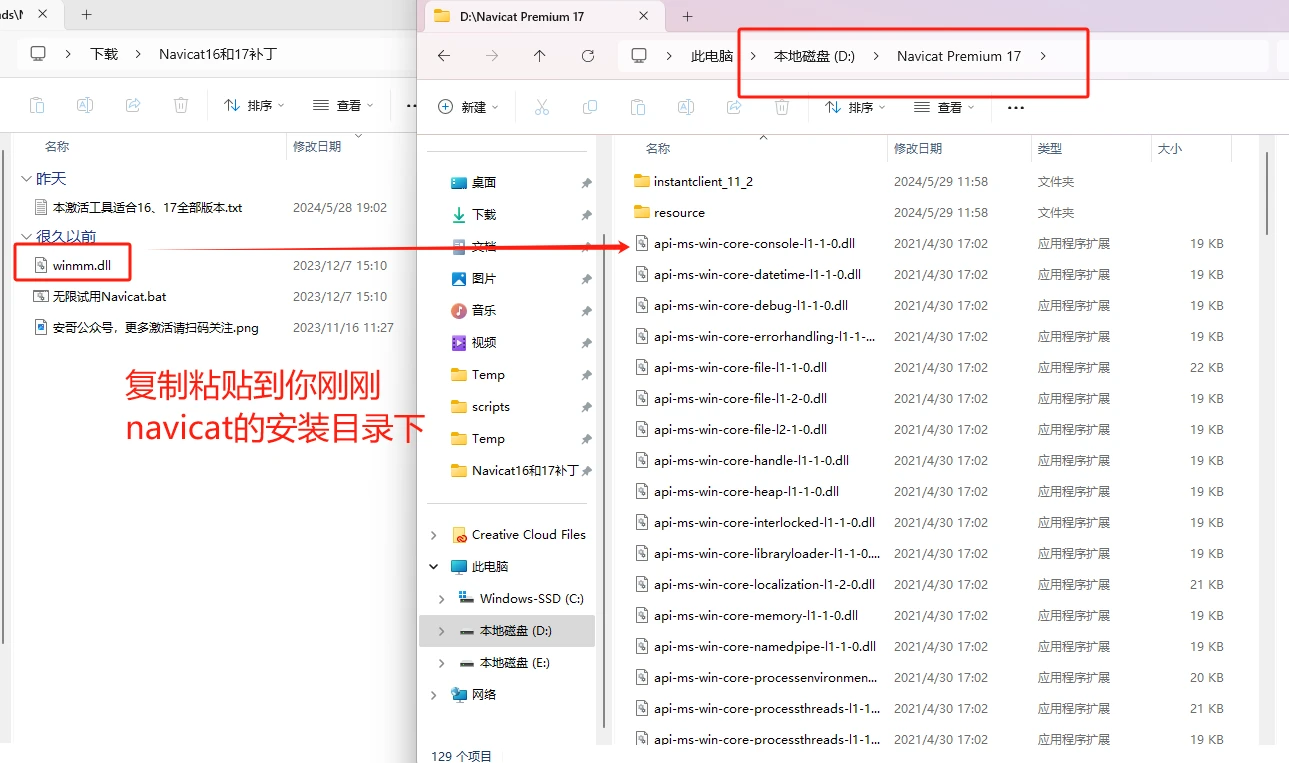Open 桌面 in the quick access sidebar
Viewport: 1289px width, 763px height.
[484, 183]
